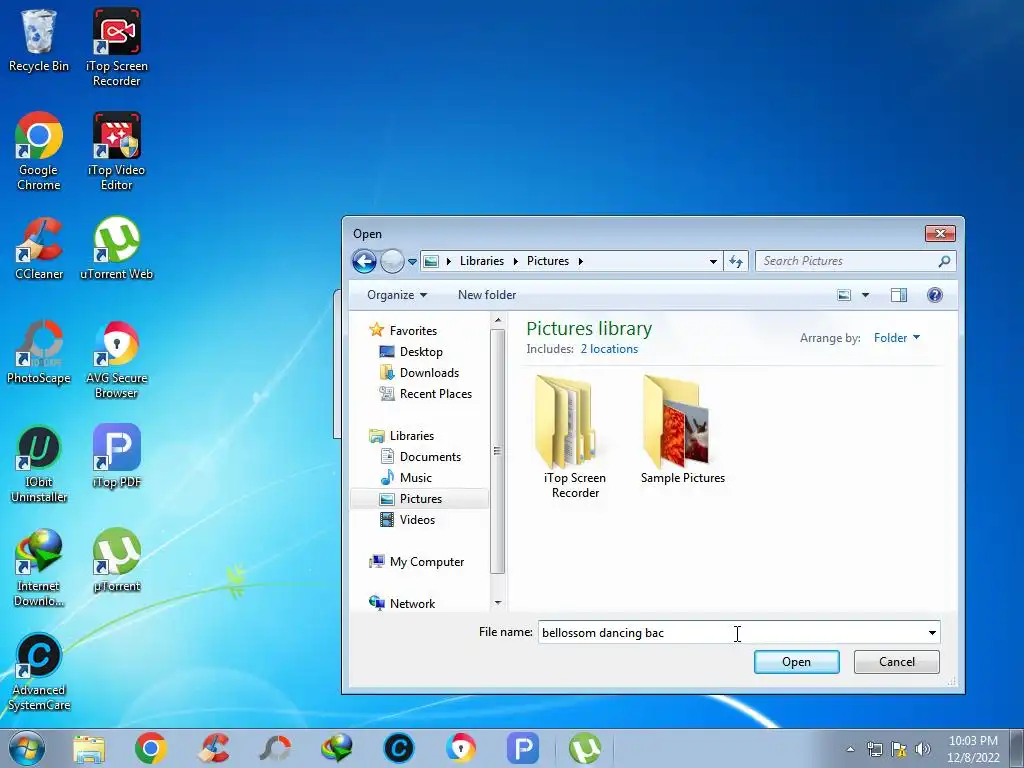Select Music library in navigation pane
The width and height of the screenshot is (1024, 768).
(x=406, y=478)
